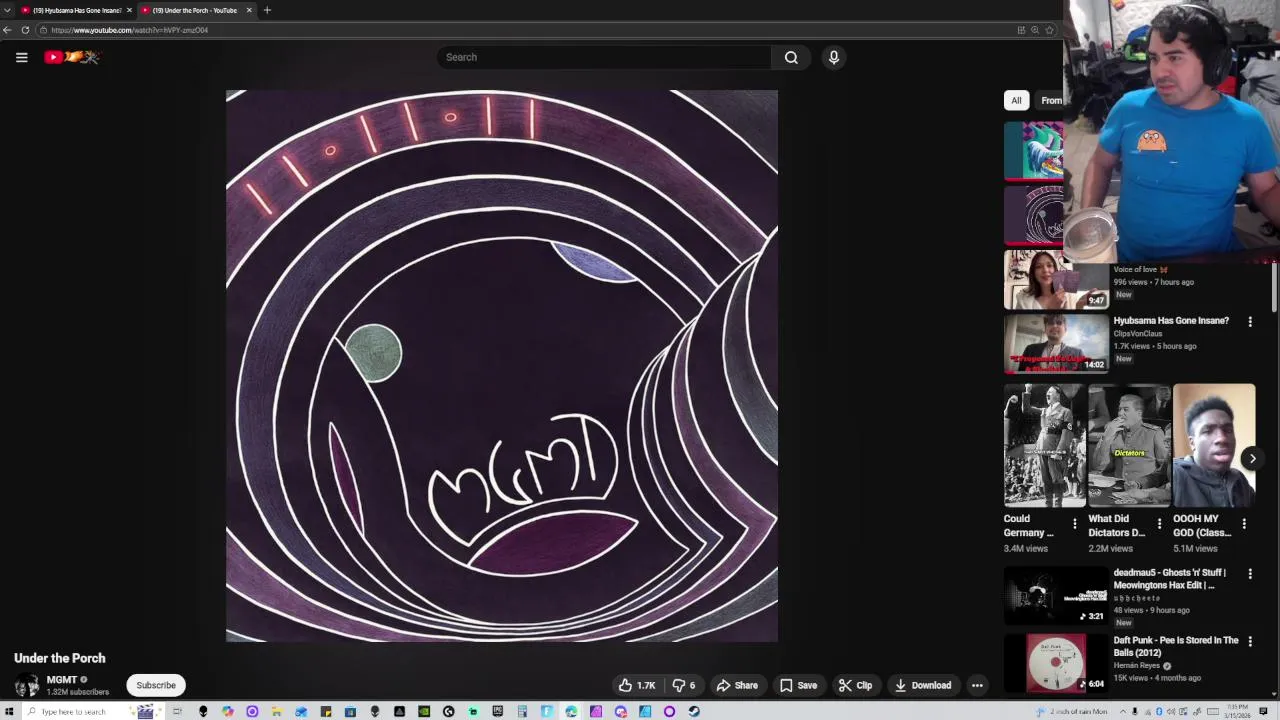
Task: Open the clock and date flyout
Action: tap(1237, 711)
